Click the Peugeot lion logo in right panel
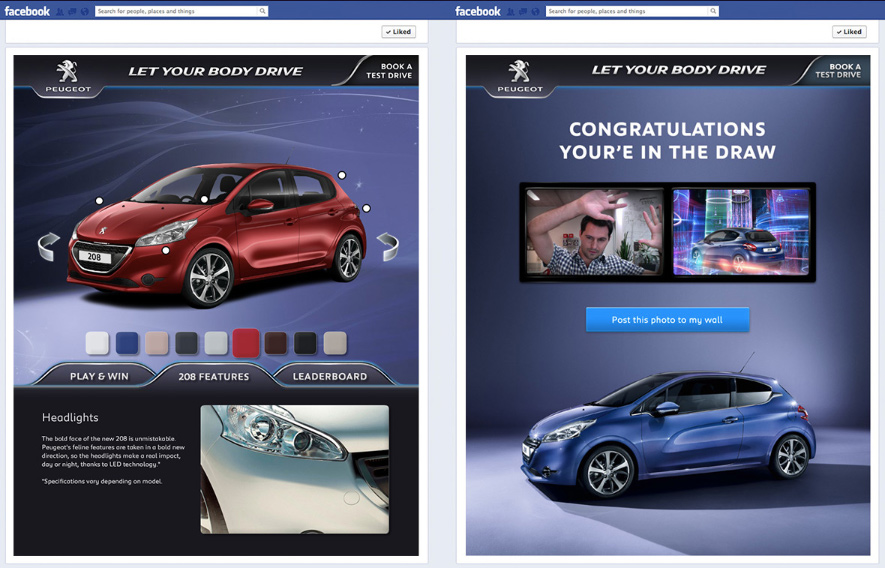This screenshot has height=568, width=885. [x=519, y=71]
